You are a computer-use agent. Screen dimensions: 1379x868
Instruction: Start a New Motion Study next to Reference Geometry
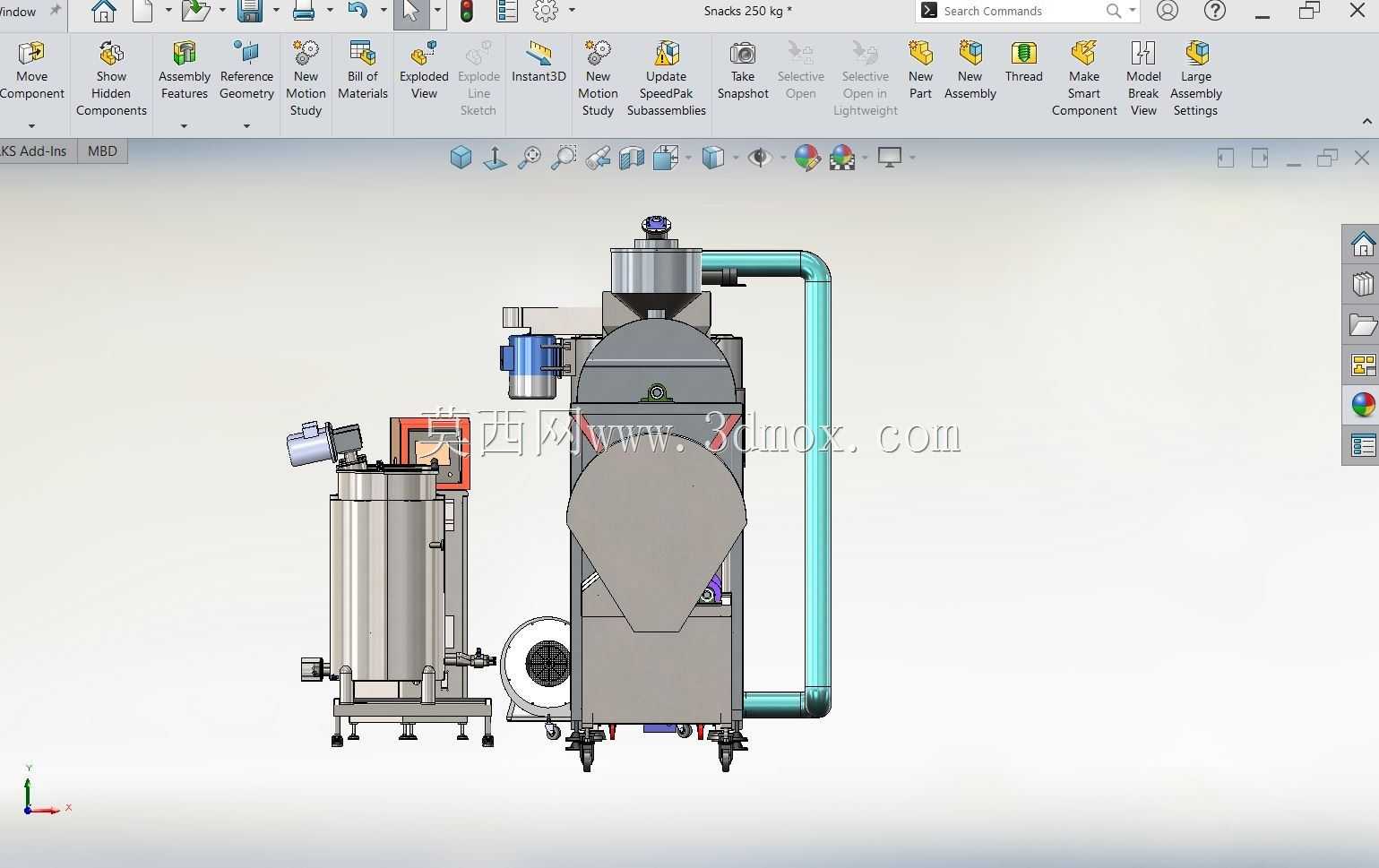tap(306, 79)
